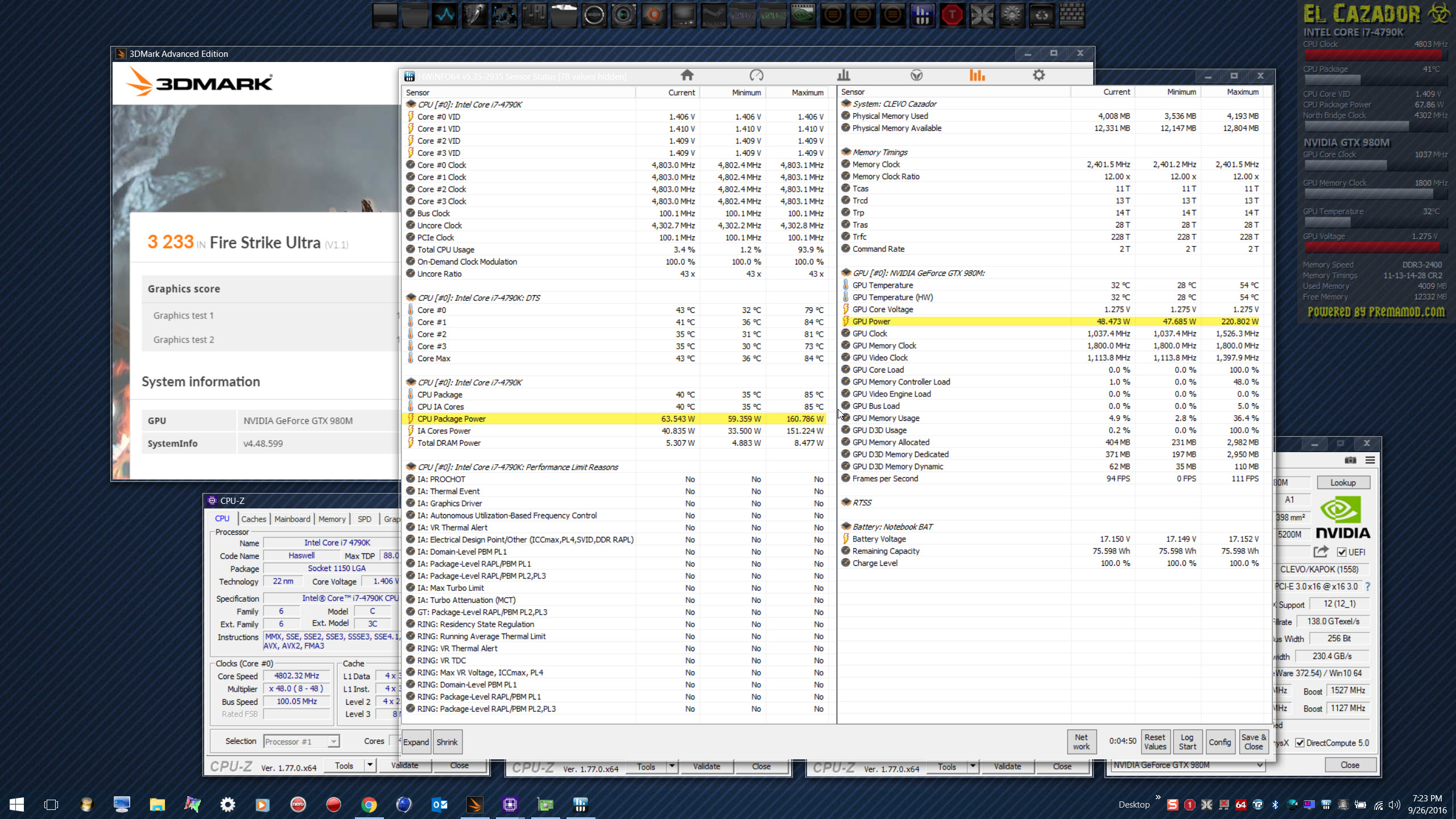Open HWiNFO icon in top dock
This screenshot has width=1456, height=819.
922,15
